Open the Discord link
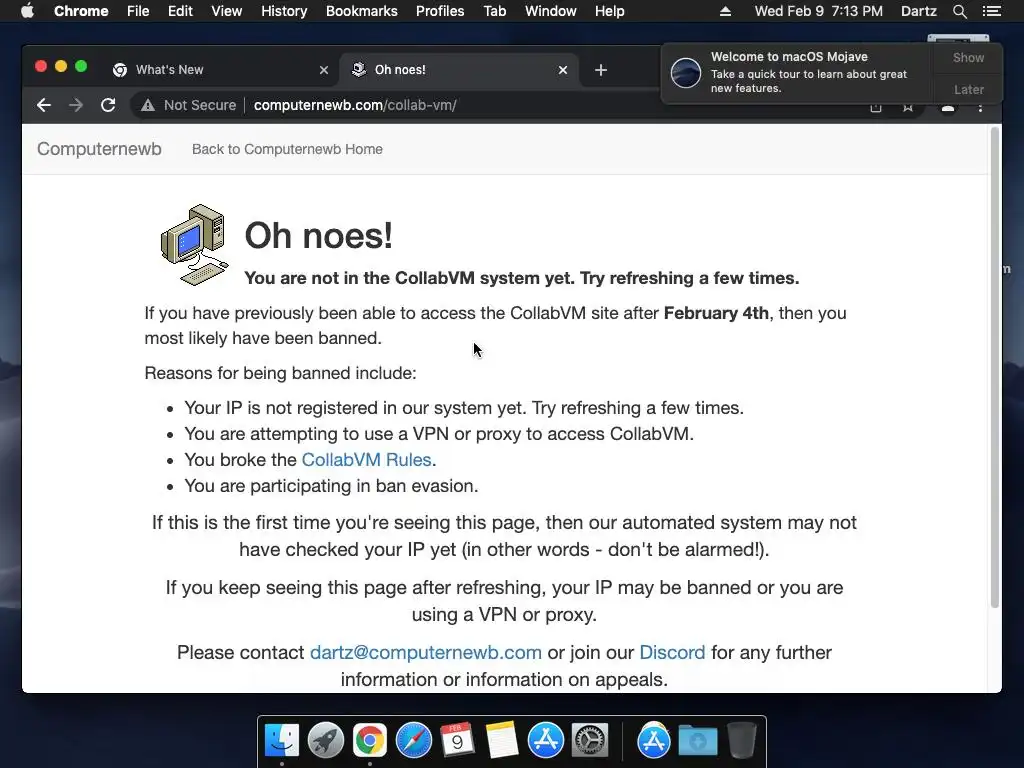 [672, 652]
